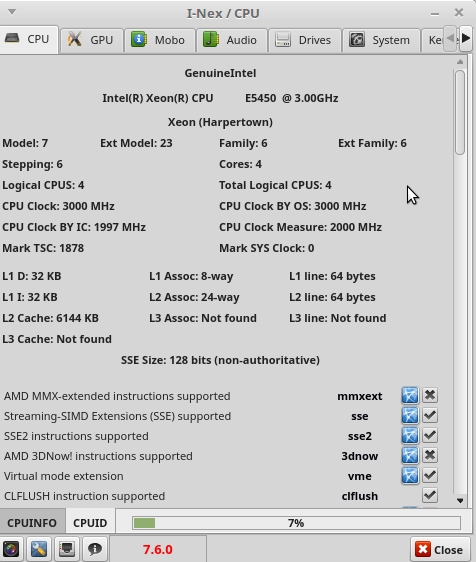Open the wrench settings tool
Viewport: 476px width, 562px height.
[x=39, y=549]
